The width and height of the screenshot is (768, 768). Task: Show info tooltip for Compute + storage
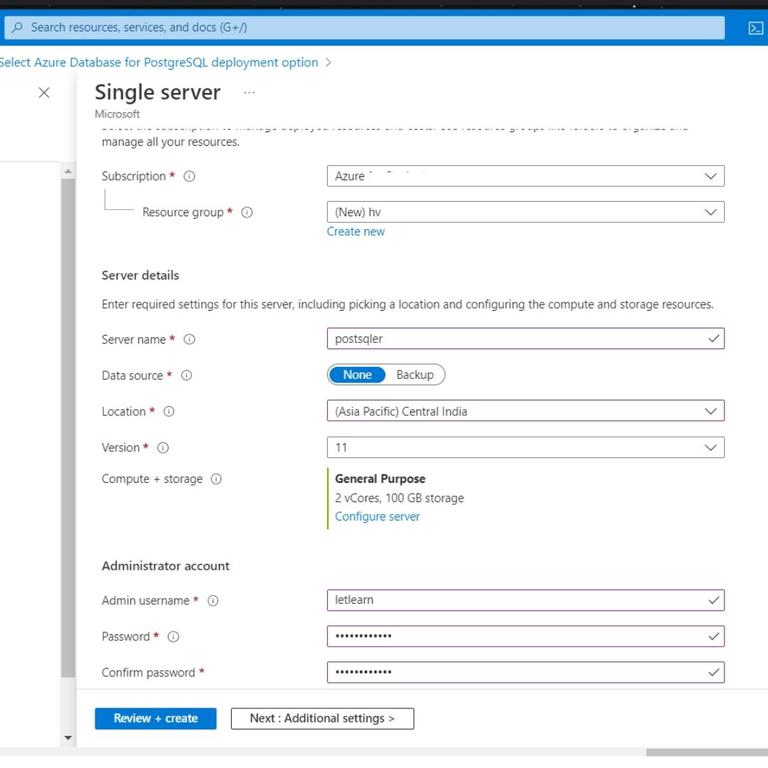click(x=216, y=479)
